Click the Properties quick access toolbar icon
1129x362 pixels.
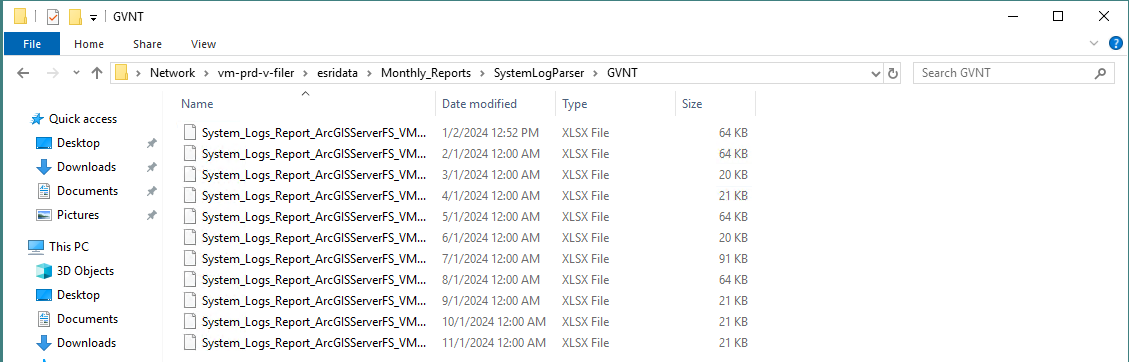coord(53,17)
